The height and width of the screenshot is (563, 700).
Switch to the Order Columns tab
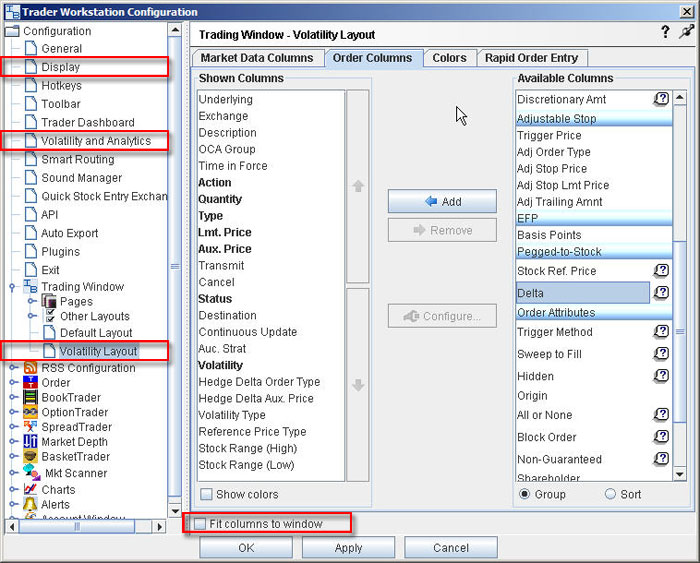[372, 58]
